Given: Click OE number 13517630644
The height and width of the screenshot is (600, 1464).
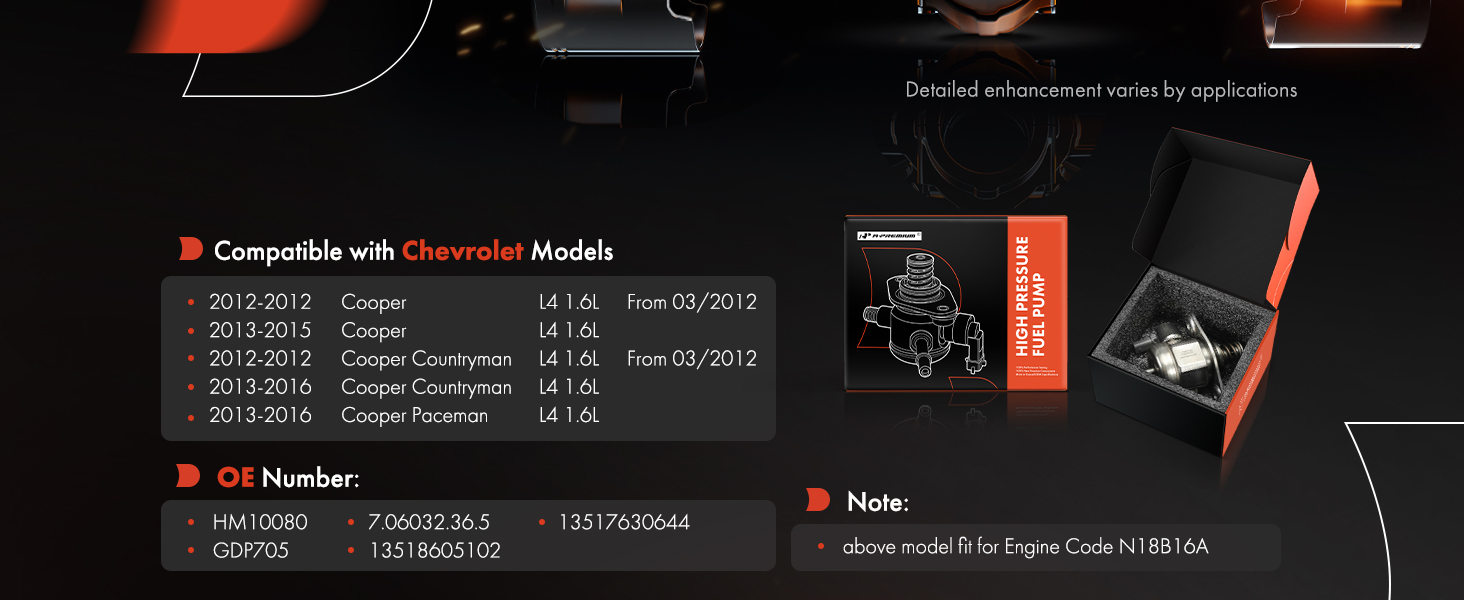Looking at the screenshot, I should point(624,523).
